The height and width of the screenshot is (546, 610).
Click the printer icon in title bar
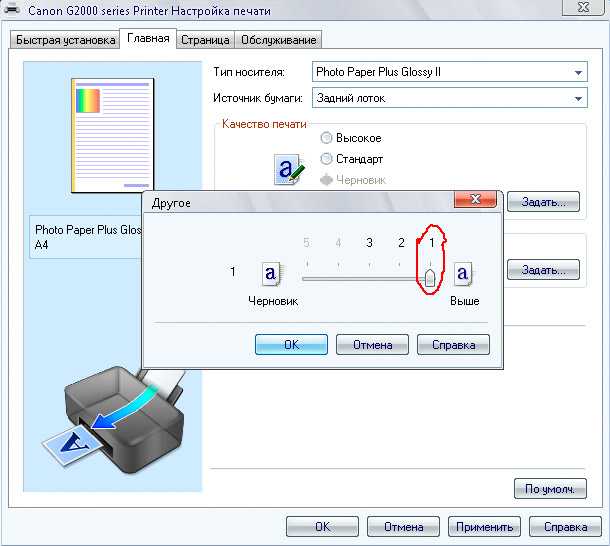click(11, 8)
